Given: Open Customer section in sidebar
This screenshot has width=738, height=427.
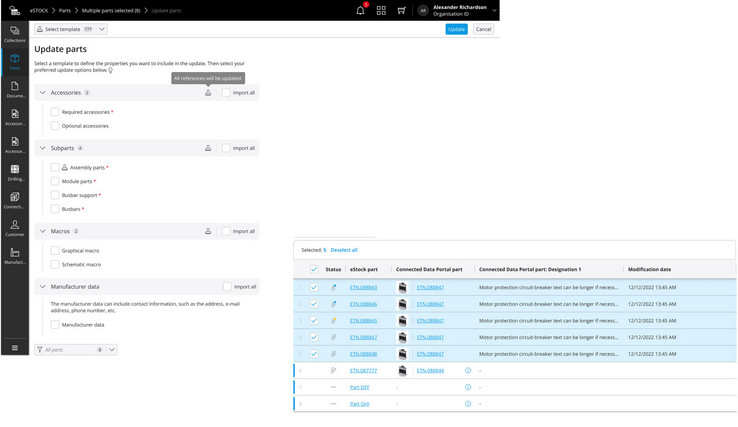Looking at the screenshot, I should click(15, 229).
